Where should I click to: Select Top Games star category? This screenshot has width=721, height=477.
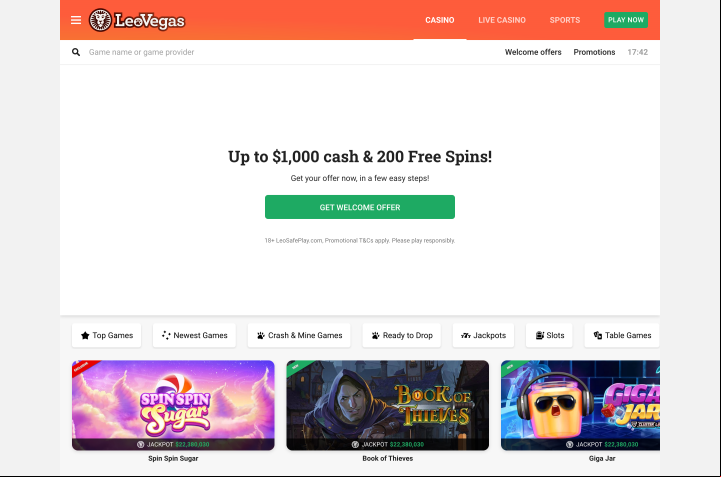(107, 335)
